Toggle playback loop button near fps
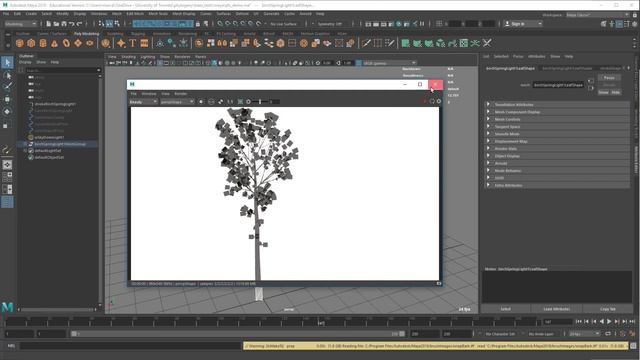Image resolution: width=640 pixels, height=360 pixels. point(608,334)
